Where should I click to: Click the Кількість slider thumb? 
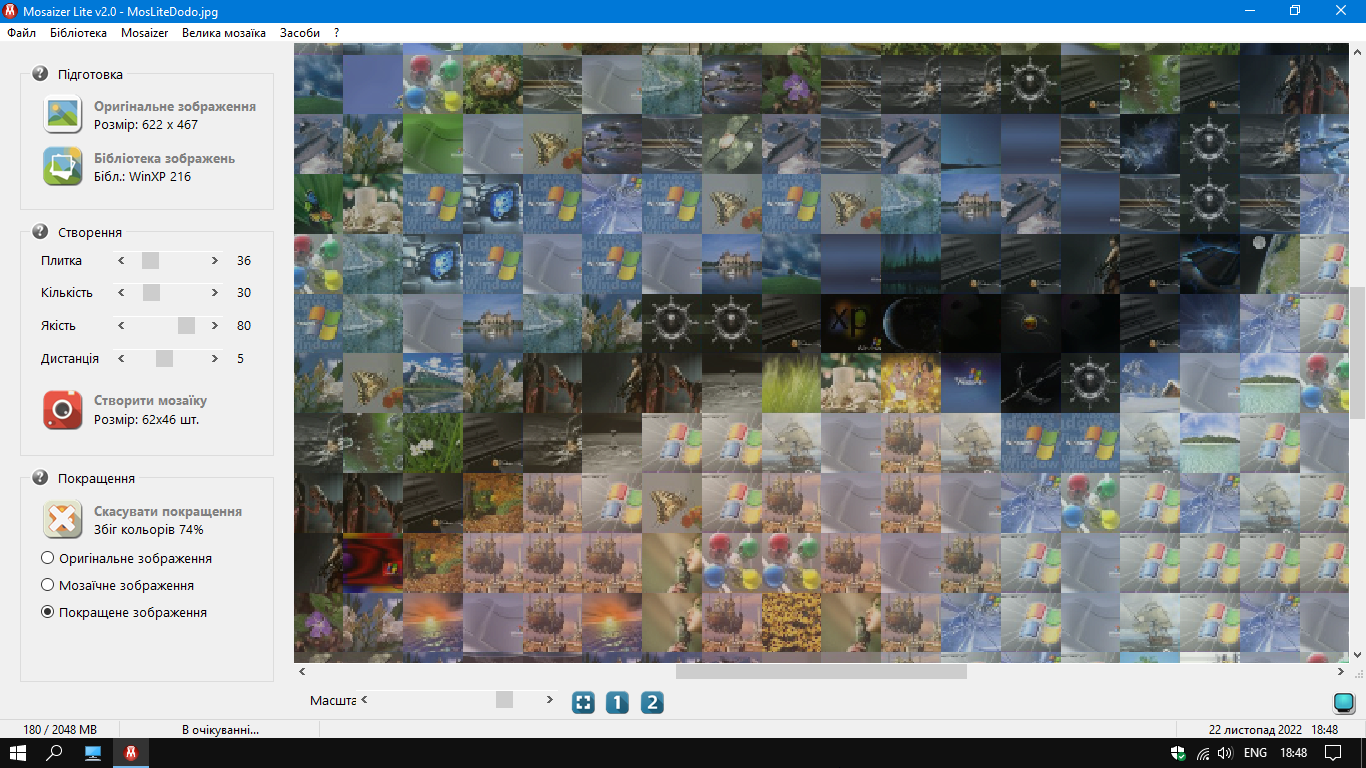(151, 293)
